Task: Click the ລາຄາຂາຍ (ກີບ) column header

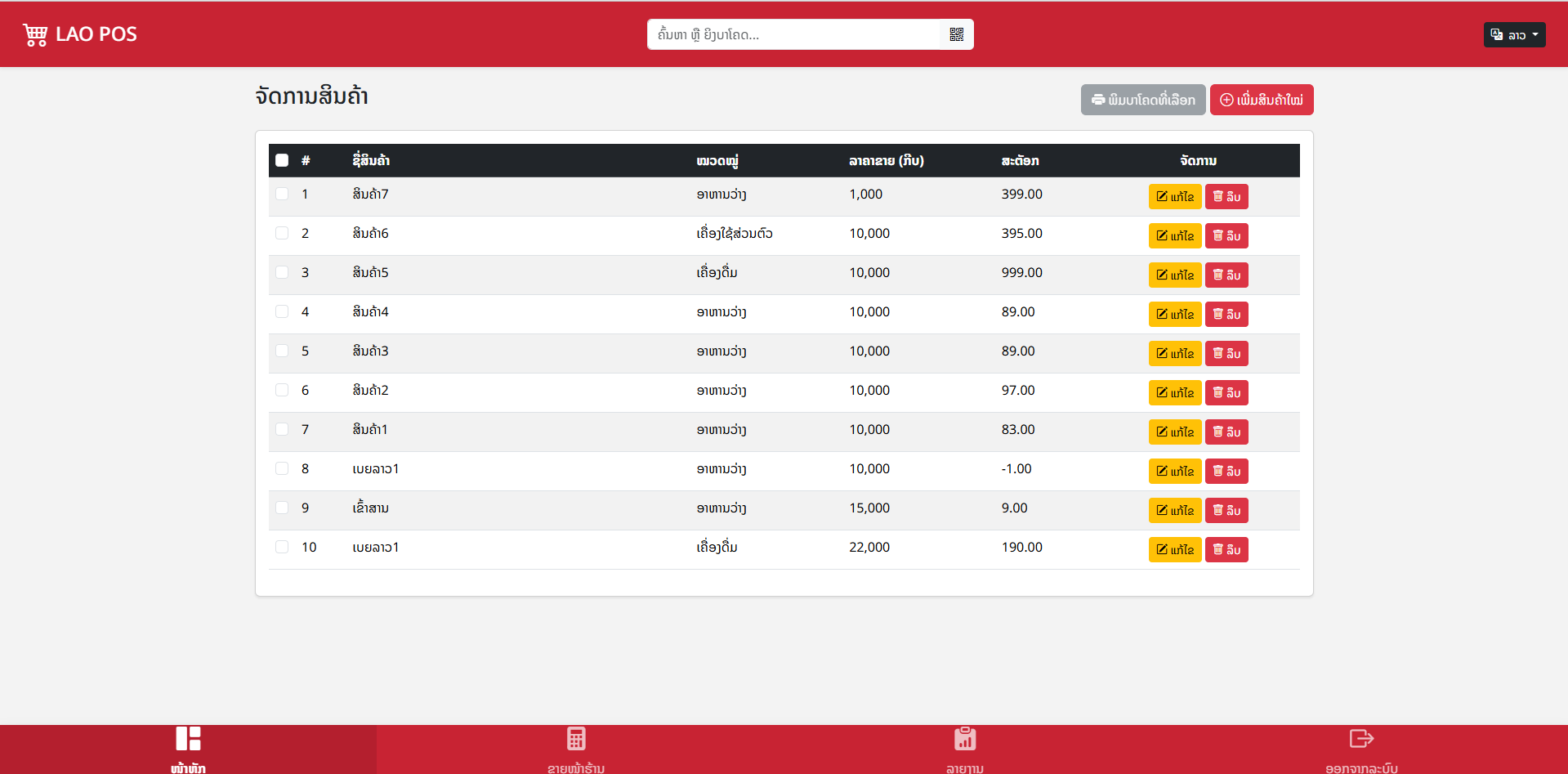Action: click(886, 160)
